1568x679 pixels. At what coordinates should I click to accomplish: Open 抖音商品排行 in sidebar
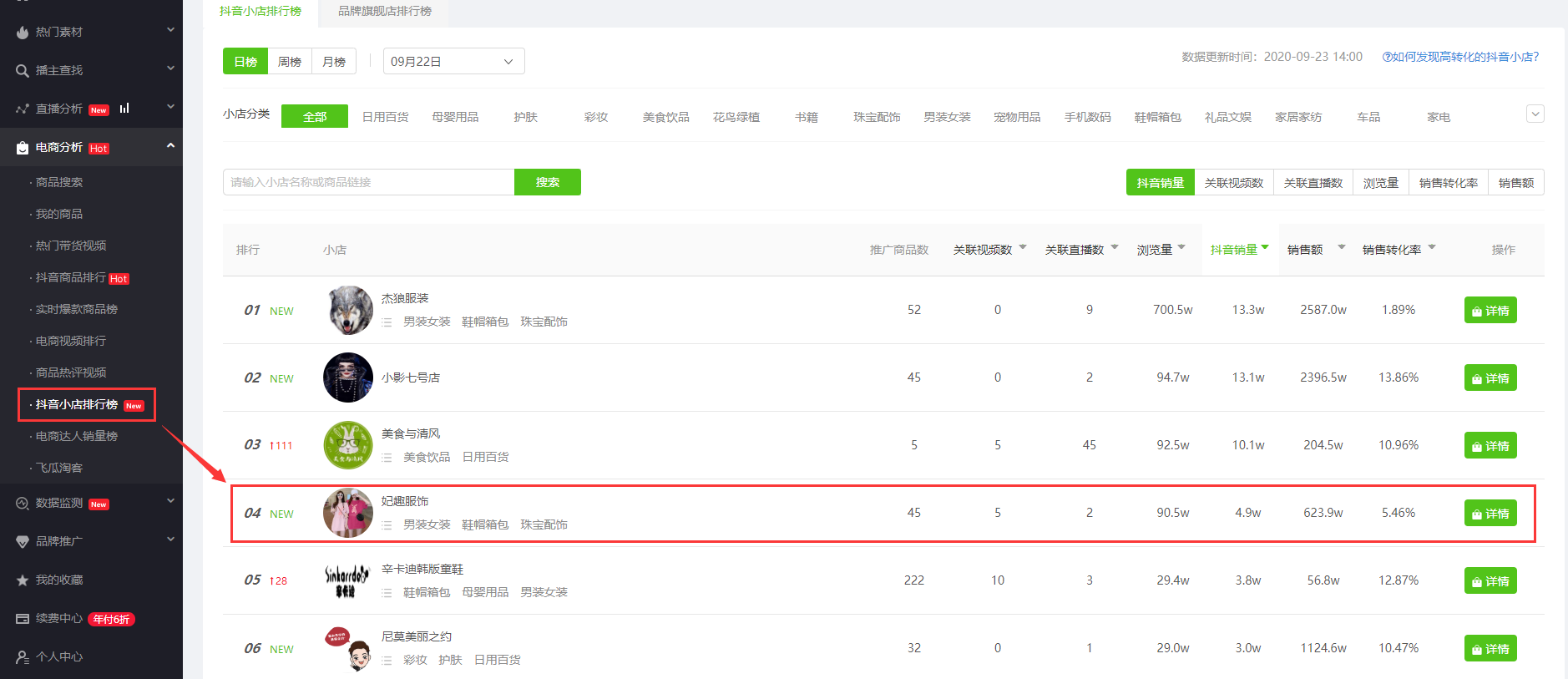click(71, 277)
